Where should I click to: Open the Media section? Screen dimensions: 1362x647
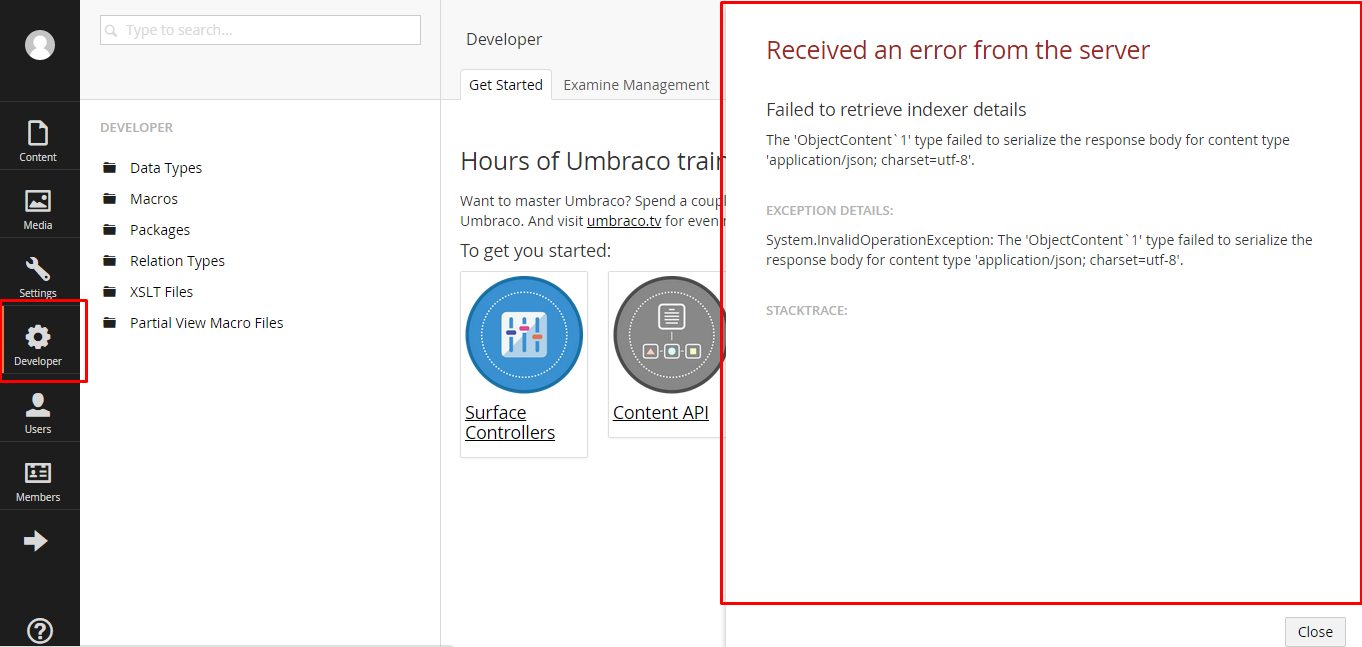[x=38, y=209]
